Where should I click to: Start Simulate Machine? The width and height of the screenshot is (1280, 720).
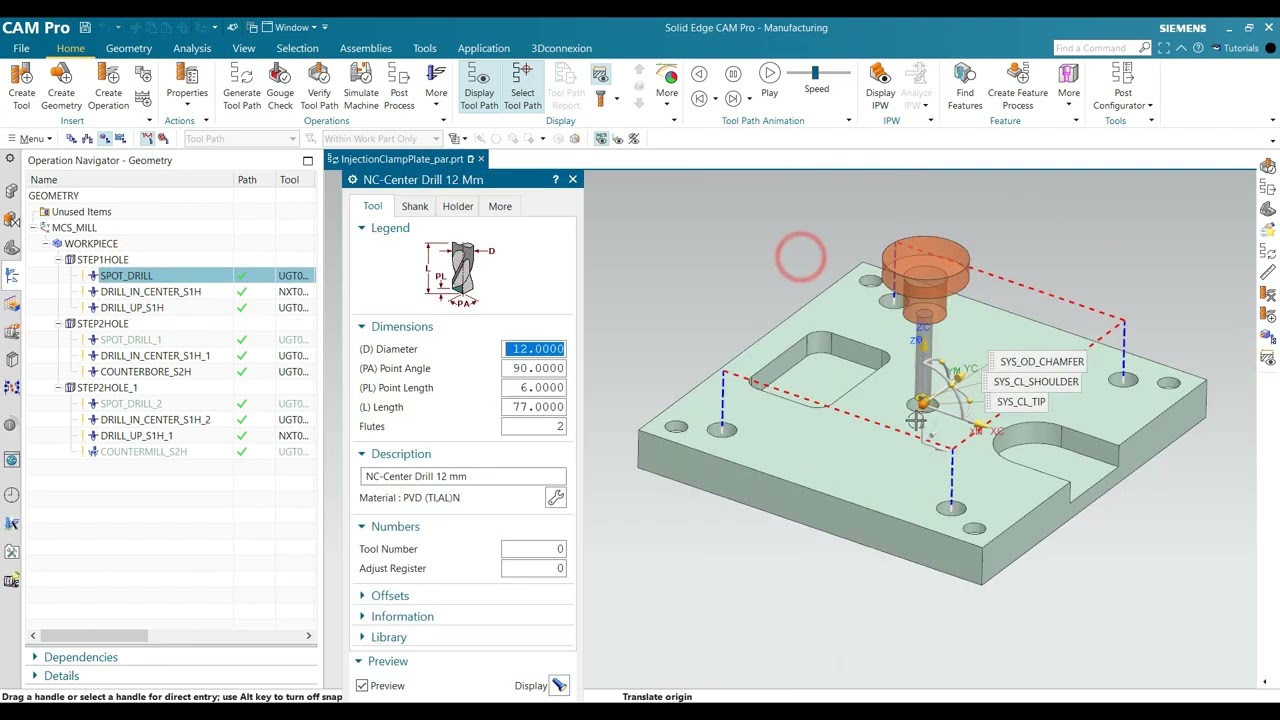click(361, 86)
